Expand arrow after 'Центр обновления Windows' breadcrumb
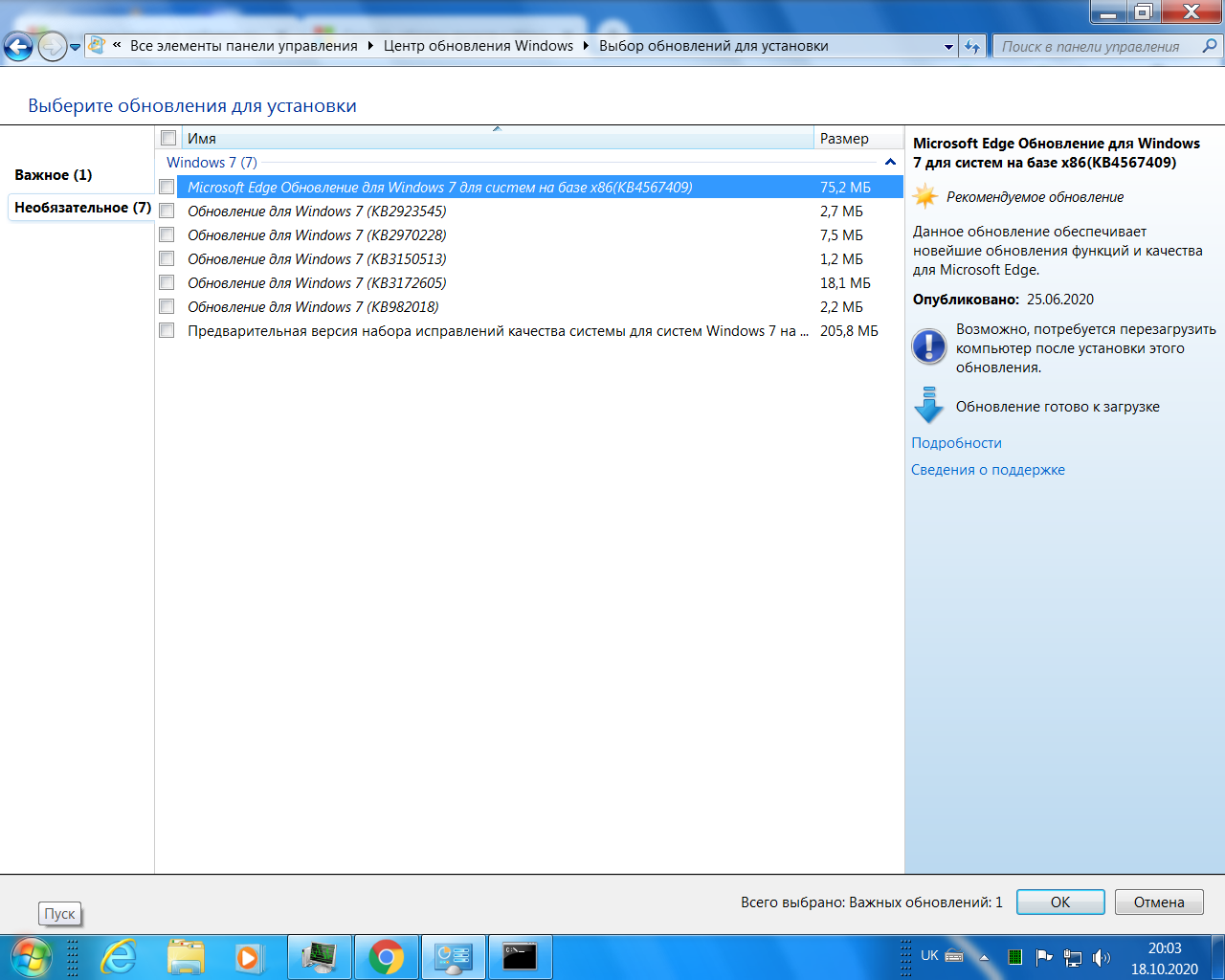Viewport: 1225px width, 980px height. click(x=586, y=46)
